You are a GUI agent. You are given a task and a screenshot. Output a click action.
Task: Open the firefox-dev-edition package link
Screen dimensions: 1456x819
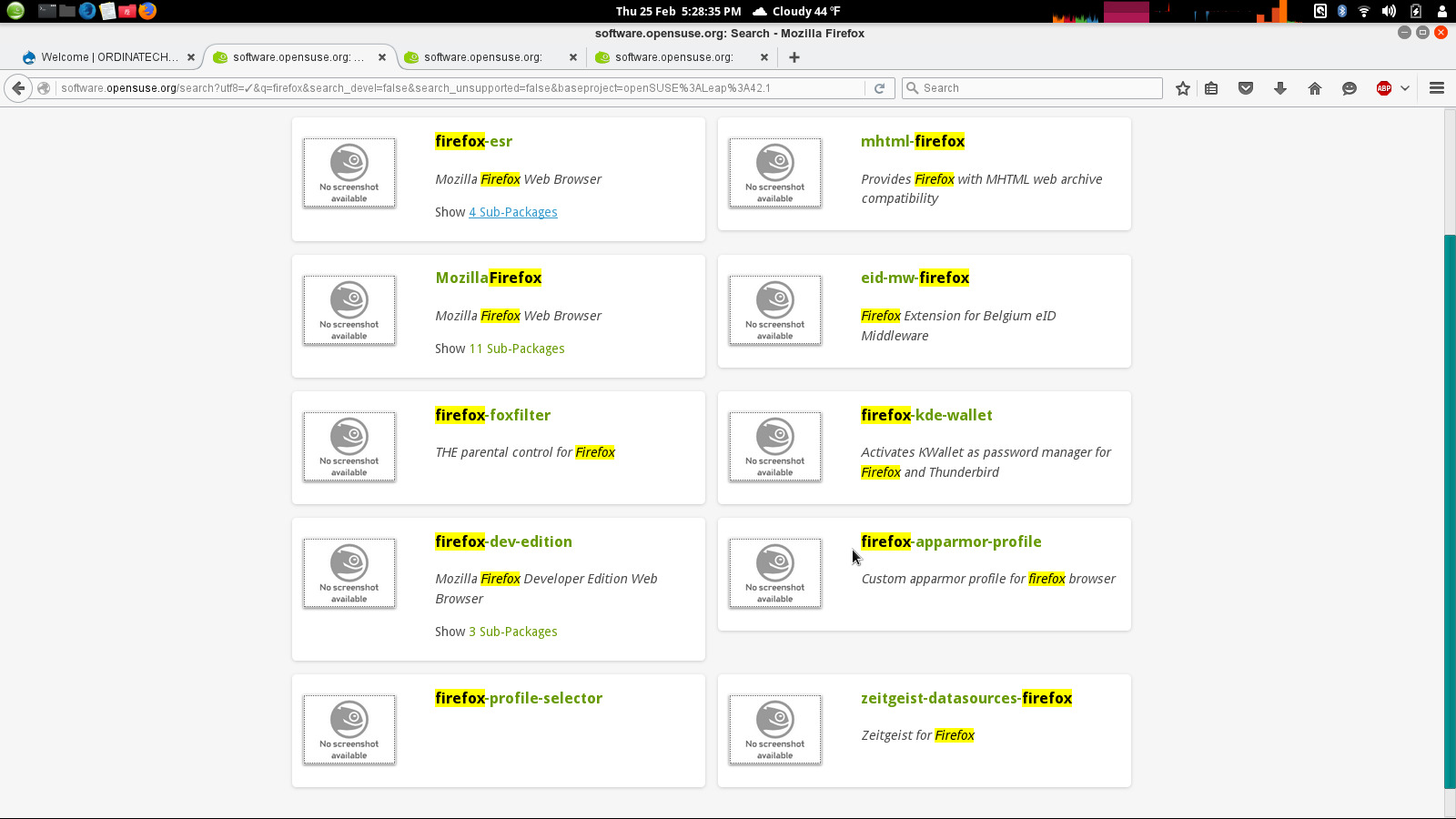(x=503, y=541)
